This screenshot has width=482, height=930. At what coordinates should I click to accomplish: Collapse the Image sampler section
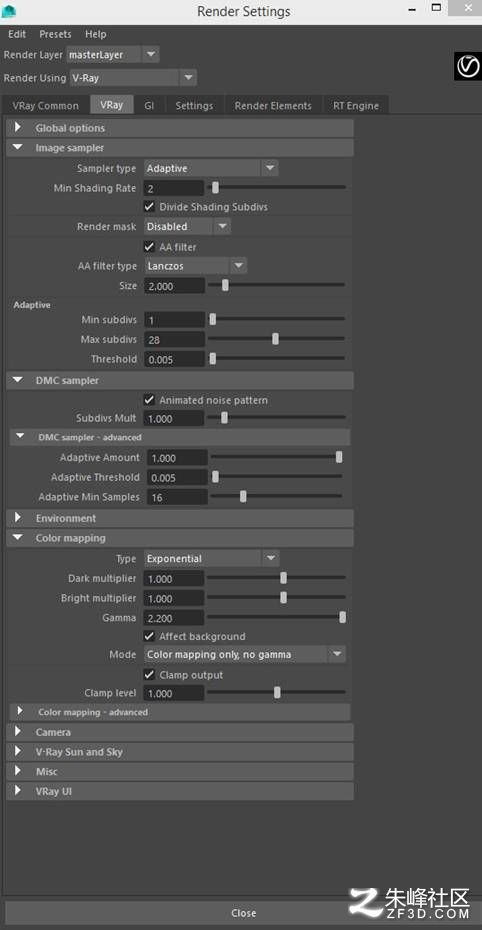click(180, 148)
